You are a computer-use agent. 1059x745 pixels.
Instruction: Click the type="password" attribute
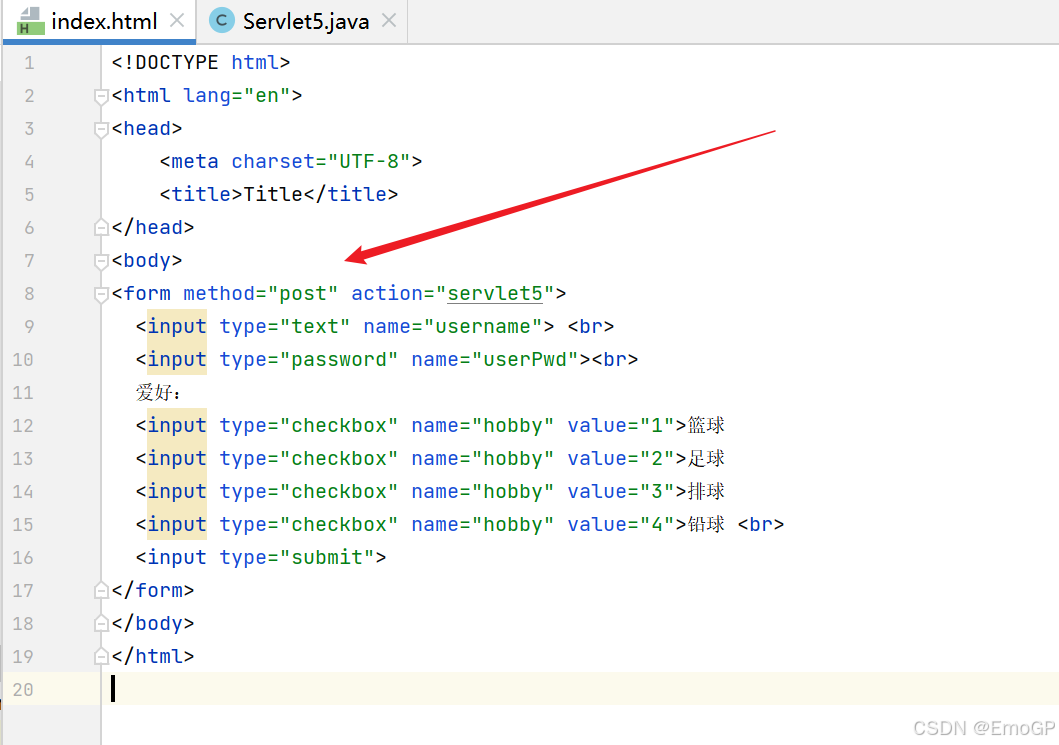(309, 360)
